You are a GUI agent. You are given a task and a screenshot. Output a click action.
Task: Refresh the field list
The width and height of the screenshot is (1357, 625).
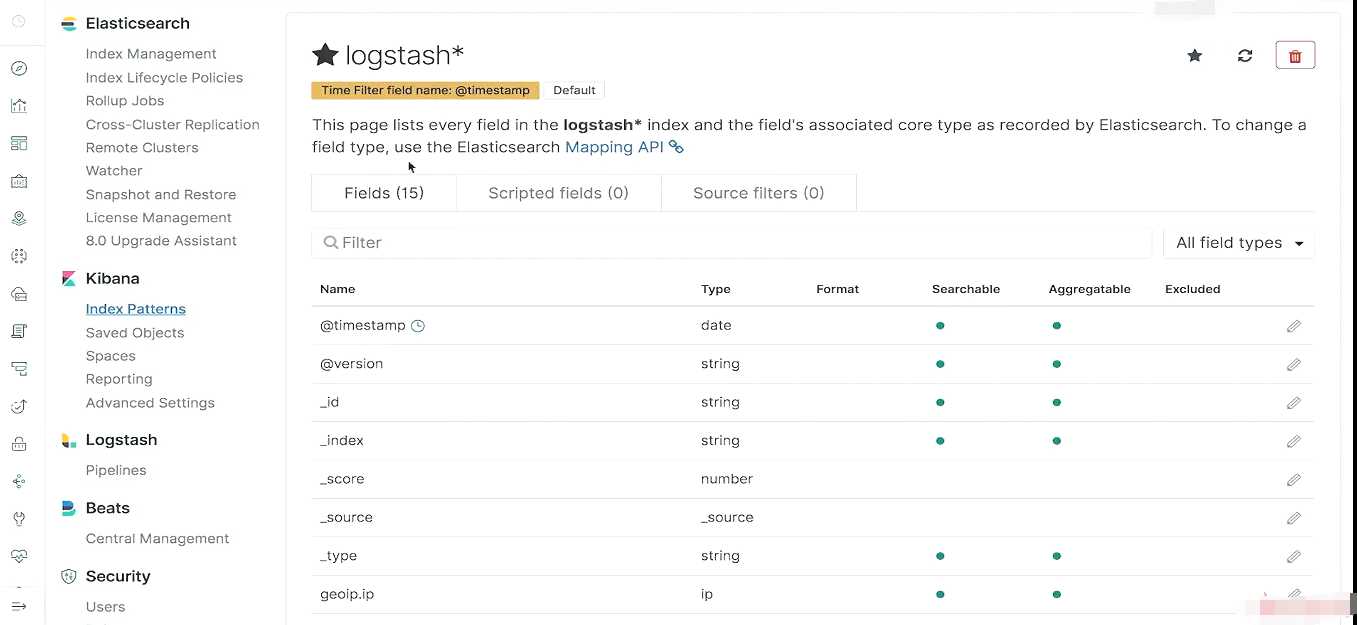coord(1245,56)
